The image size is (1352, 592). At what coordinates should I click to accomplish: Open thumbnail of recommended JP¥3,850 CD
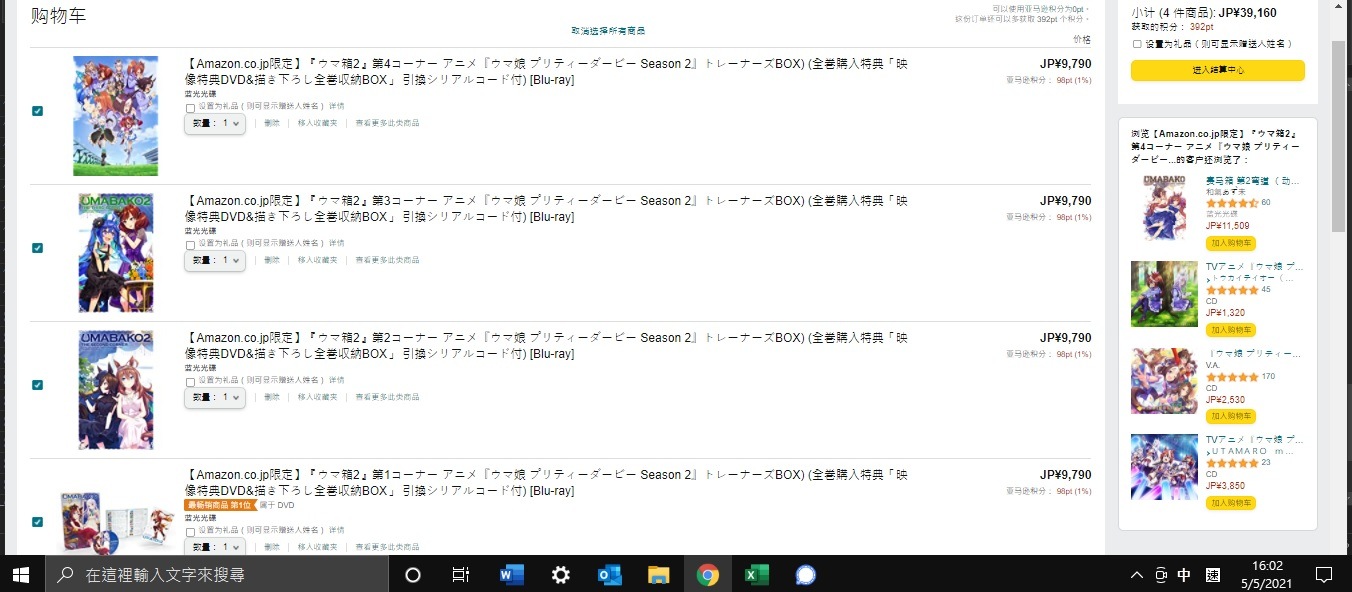click(x=1164, y=467)
